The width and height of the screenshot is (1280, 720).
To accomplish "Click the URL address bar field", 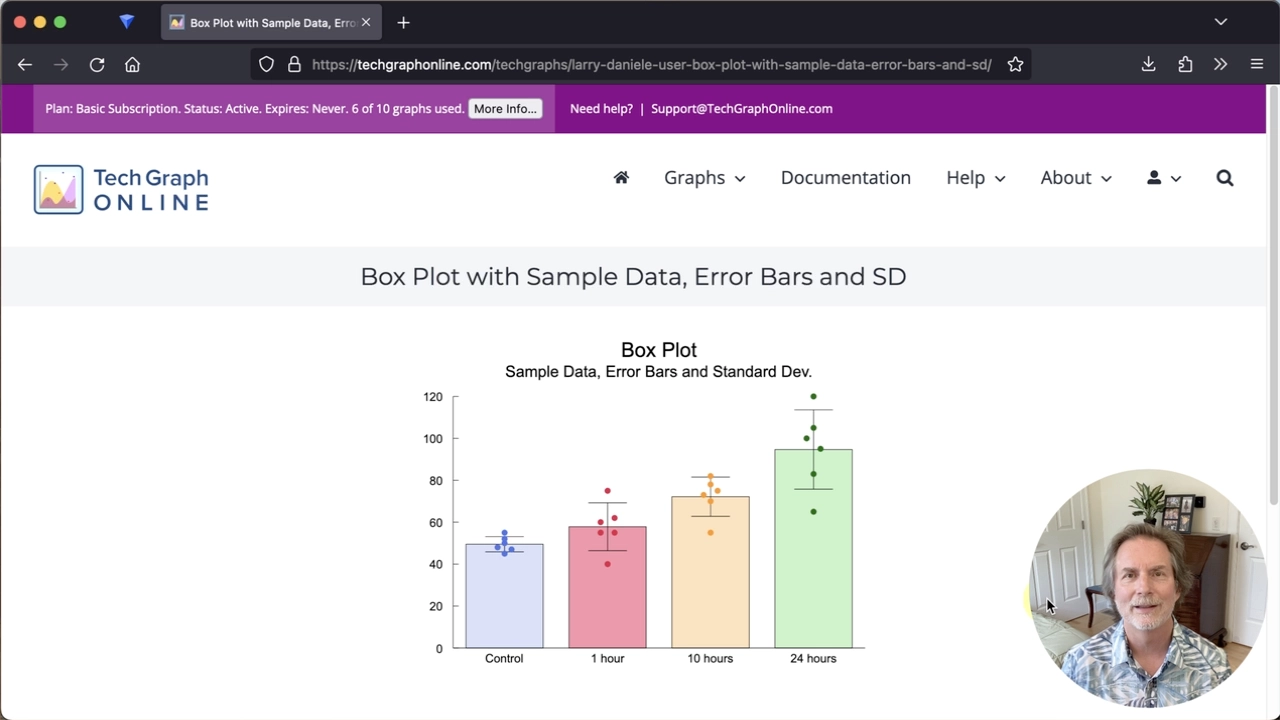I will [x=650, y=65].
